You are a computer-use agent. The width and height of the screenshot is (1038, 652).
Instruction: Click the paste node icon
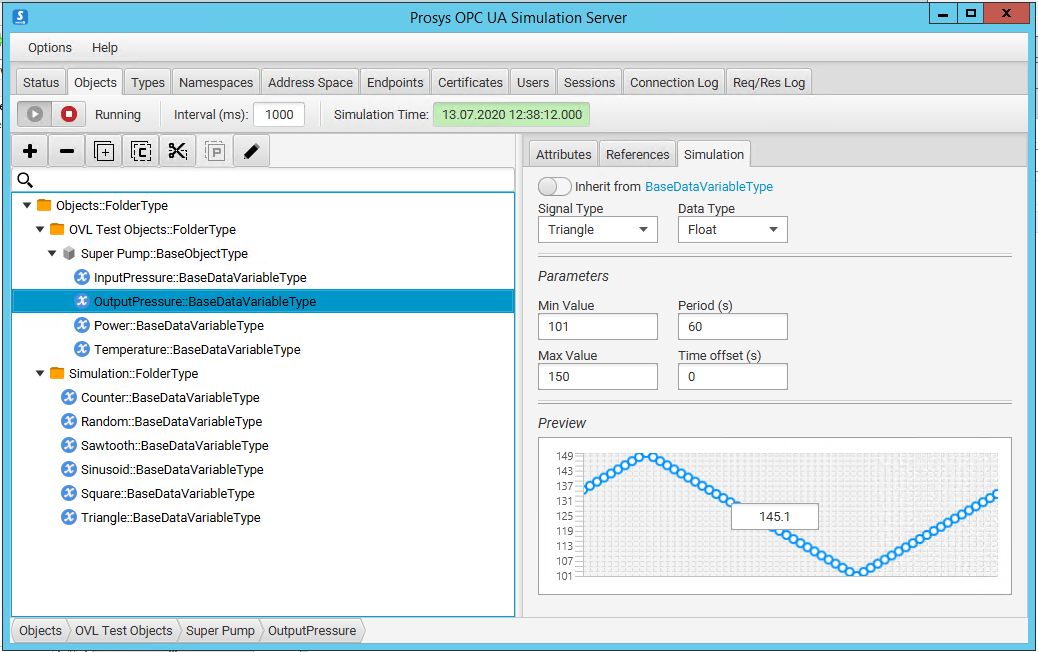coord(214,152)
